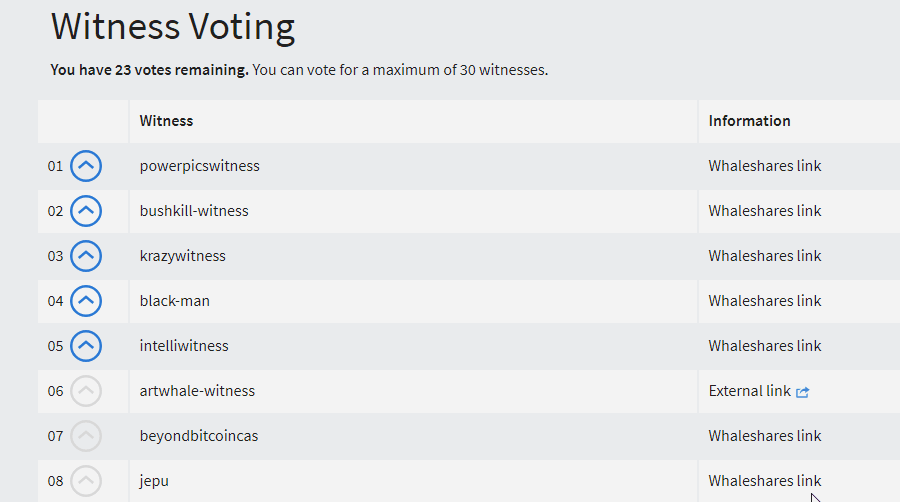Open Whaleshares link for jepu

(x=765, y=481)
